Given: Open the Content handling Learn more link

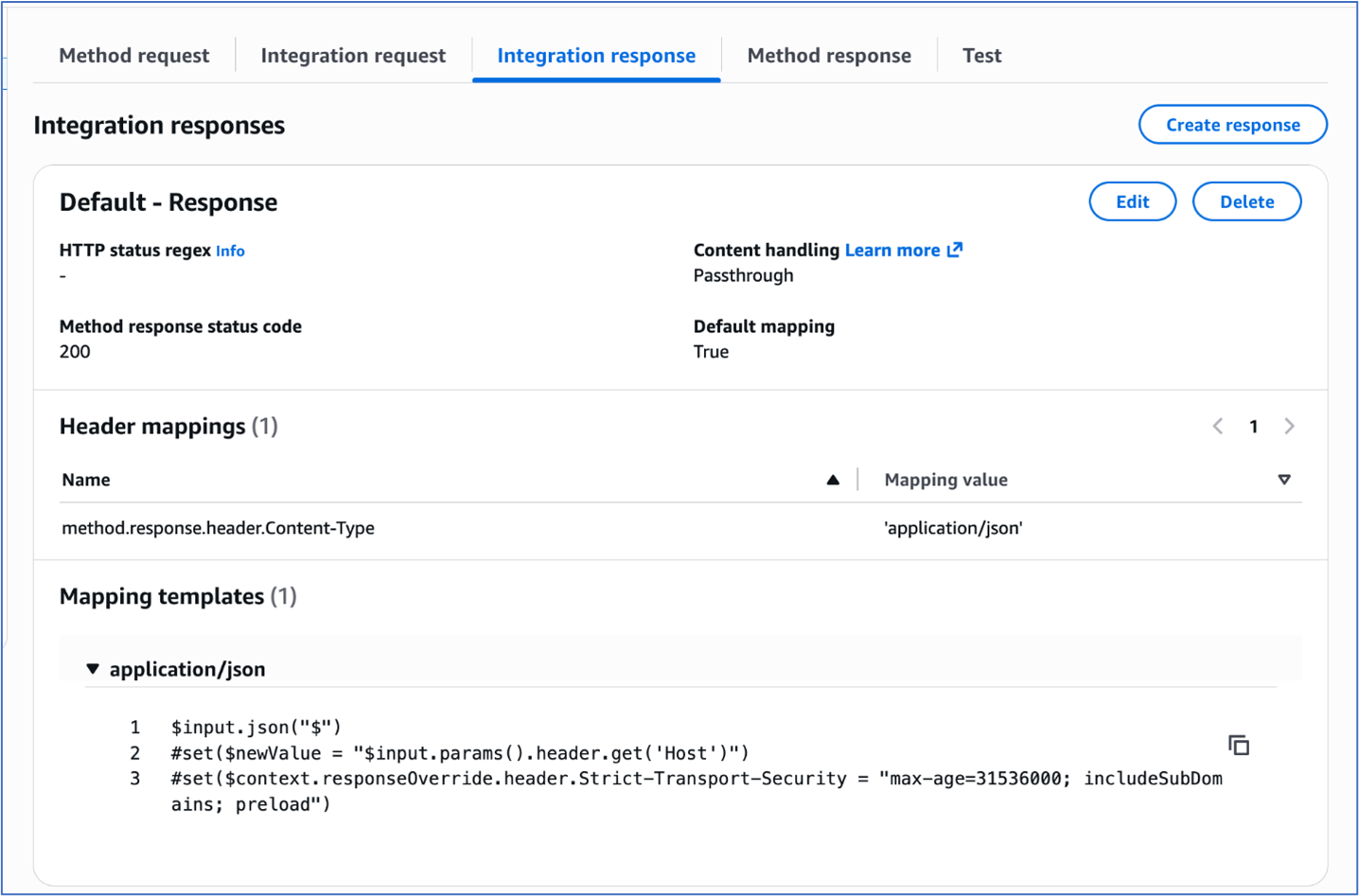Looking at the screenshot, I should 892,250.
